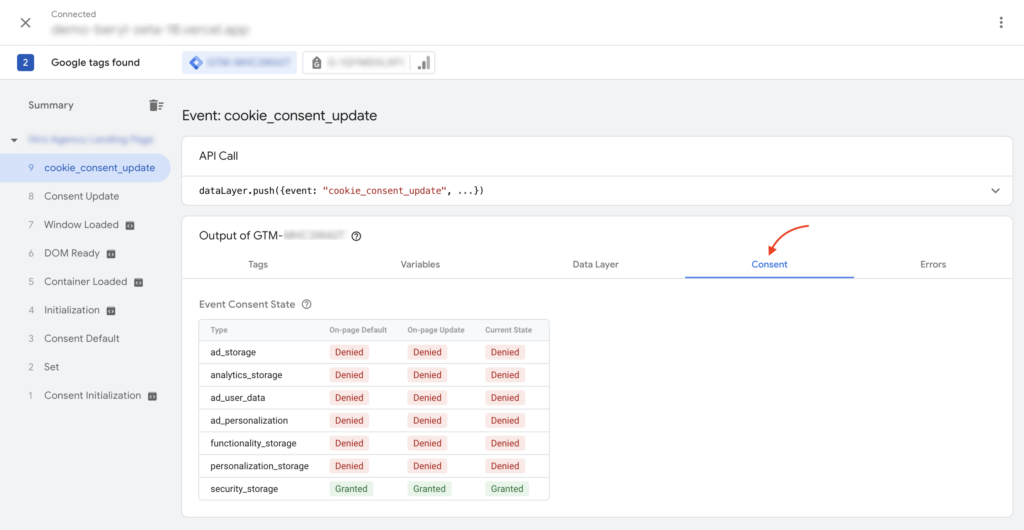Screen dimensions: 1024x530
Task: Show the Data Layer tab
Action: click(595, 265)
